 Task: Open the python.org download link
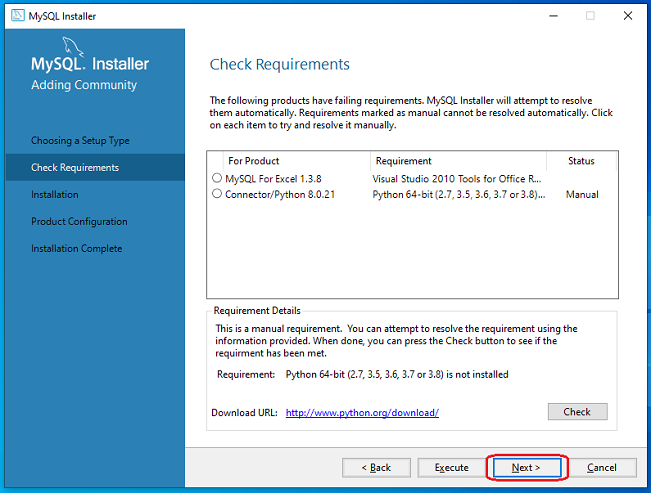point(362,412)
